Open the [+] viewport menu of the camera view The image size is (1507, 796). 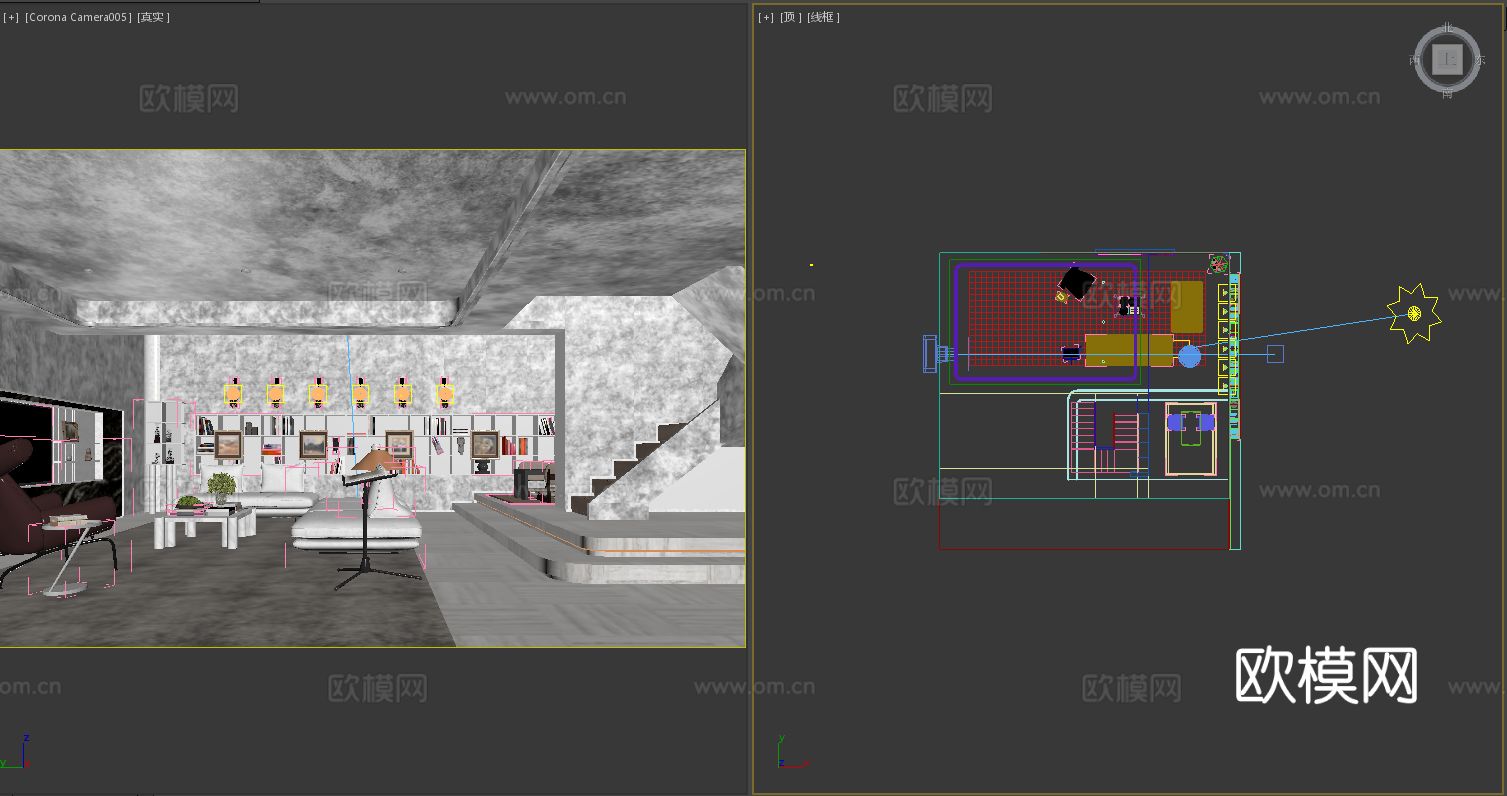(x=10, y=17)
